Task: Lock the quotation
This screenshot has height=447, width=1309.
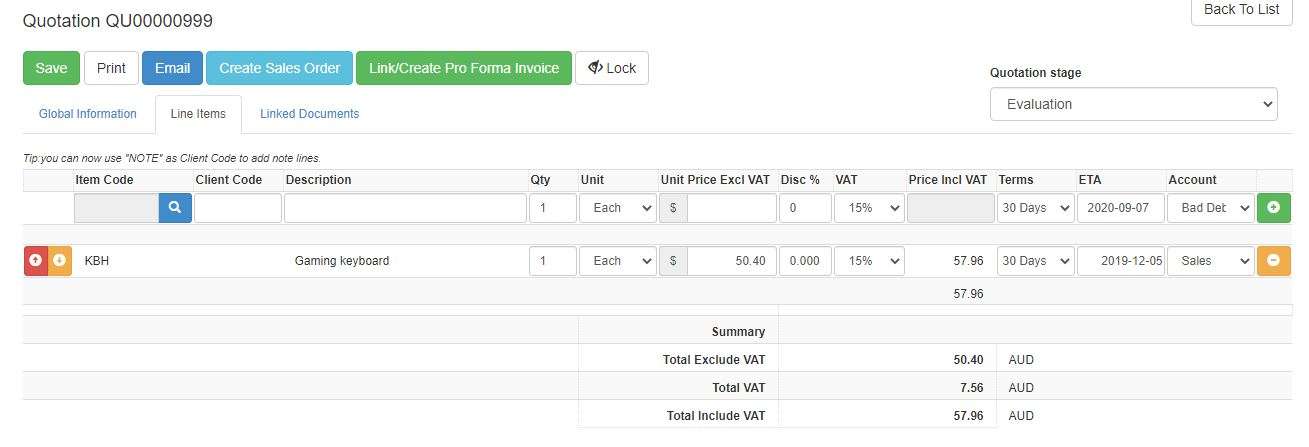Action: point(611,68)
